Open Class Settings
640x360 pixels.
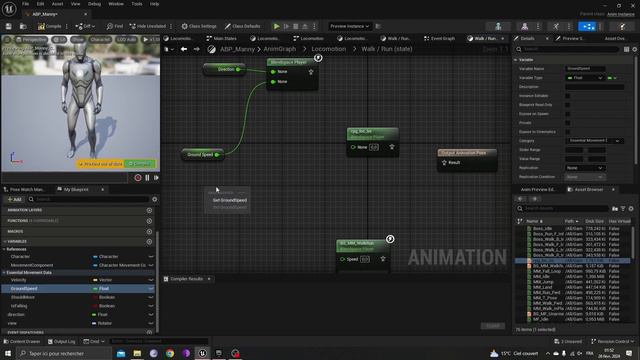pyautogui.click(x=199, y=26)
